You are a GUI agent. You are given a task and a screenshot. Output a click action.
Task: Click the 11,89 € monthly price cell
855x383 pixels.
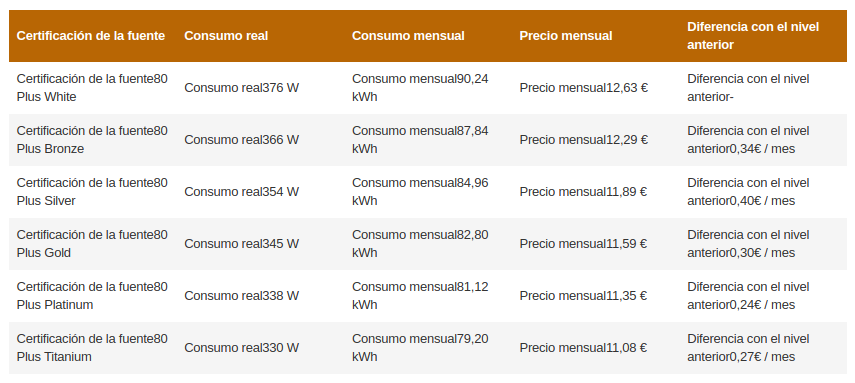[596, 192]
